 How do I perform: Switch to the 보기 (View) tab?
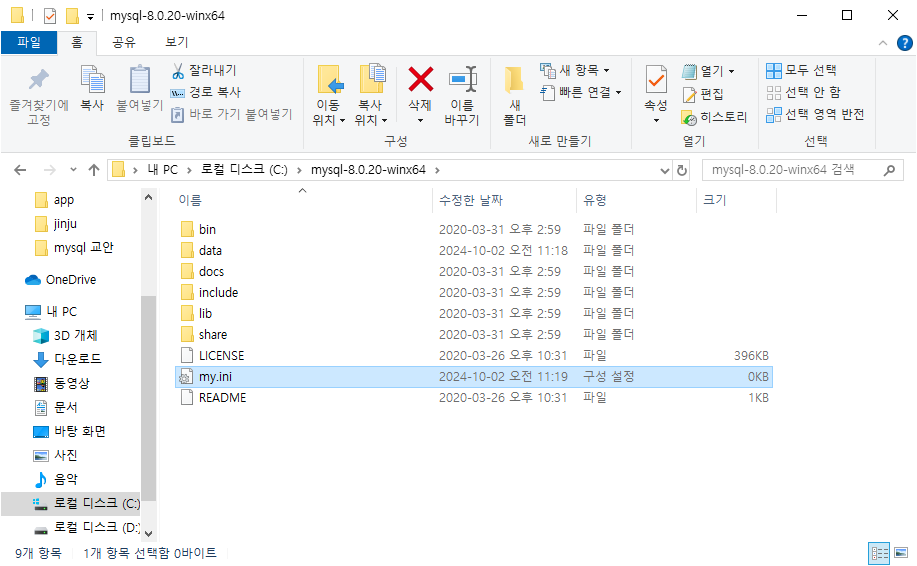[177, 42]
